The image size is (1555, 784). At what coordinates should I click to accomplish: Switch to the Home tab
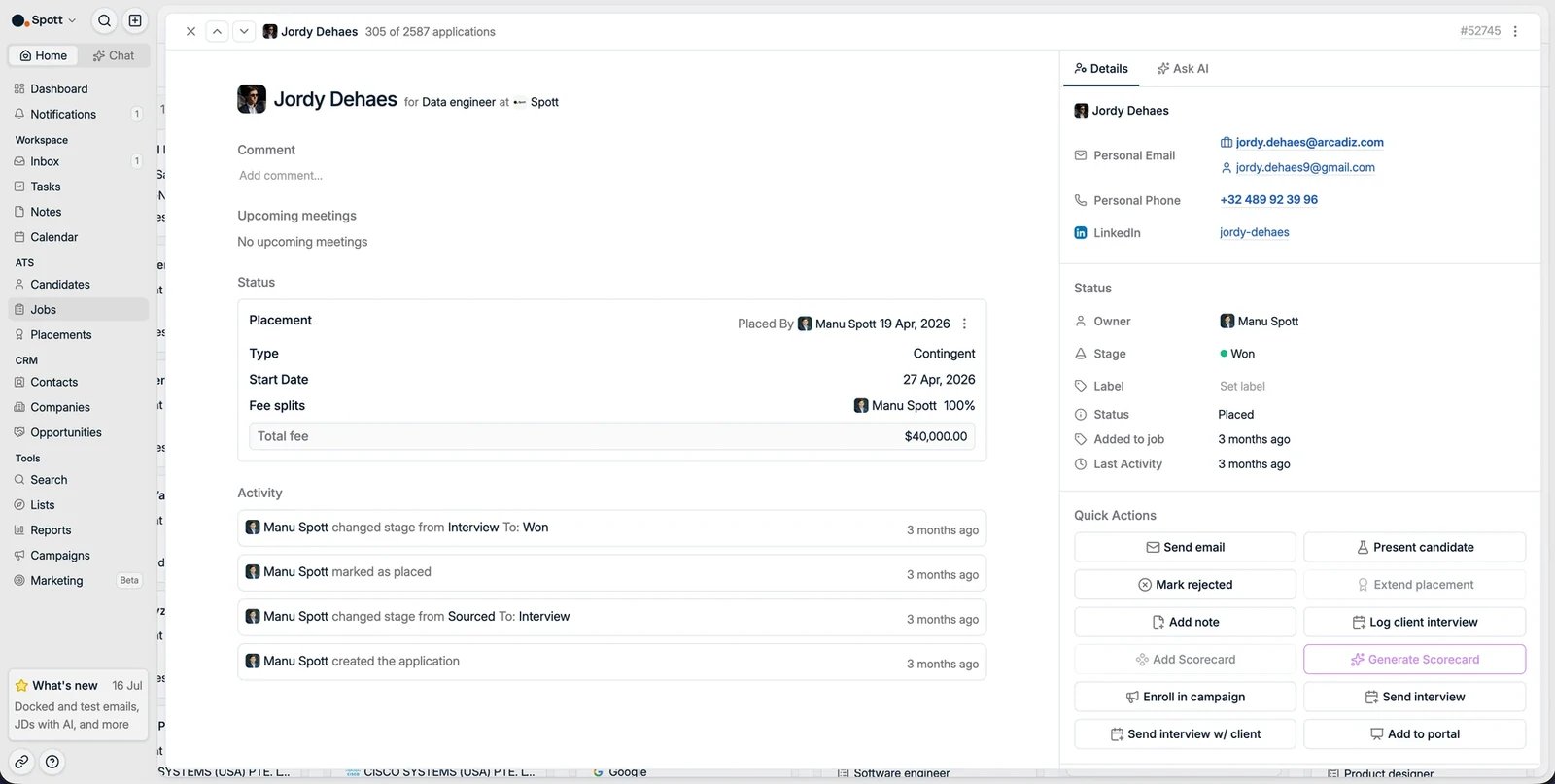pos(44,55)
